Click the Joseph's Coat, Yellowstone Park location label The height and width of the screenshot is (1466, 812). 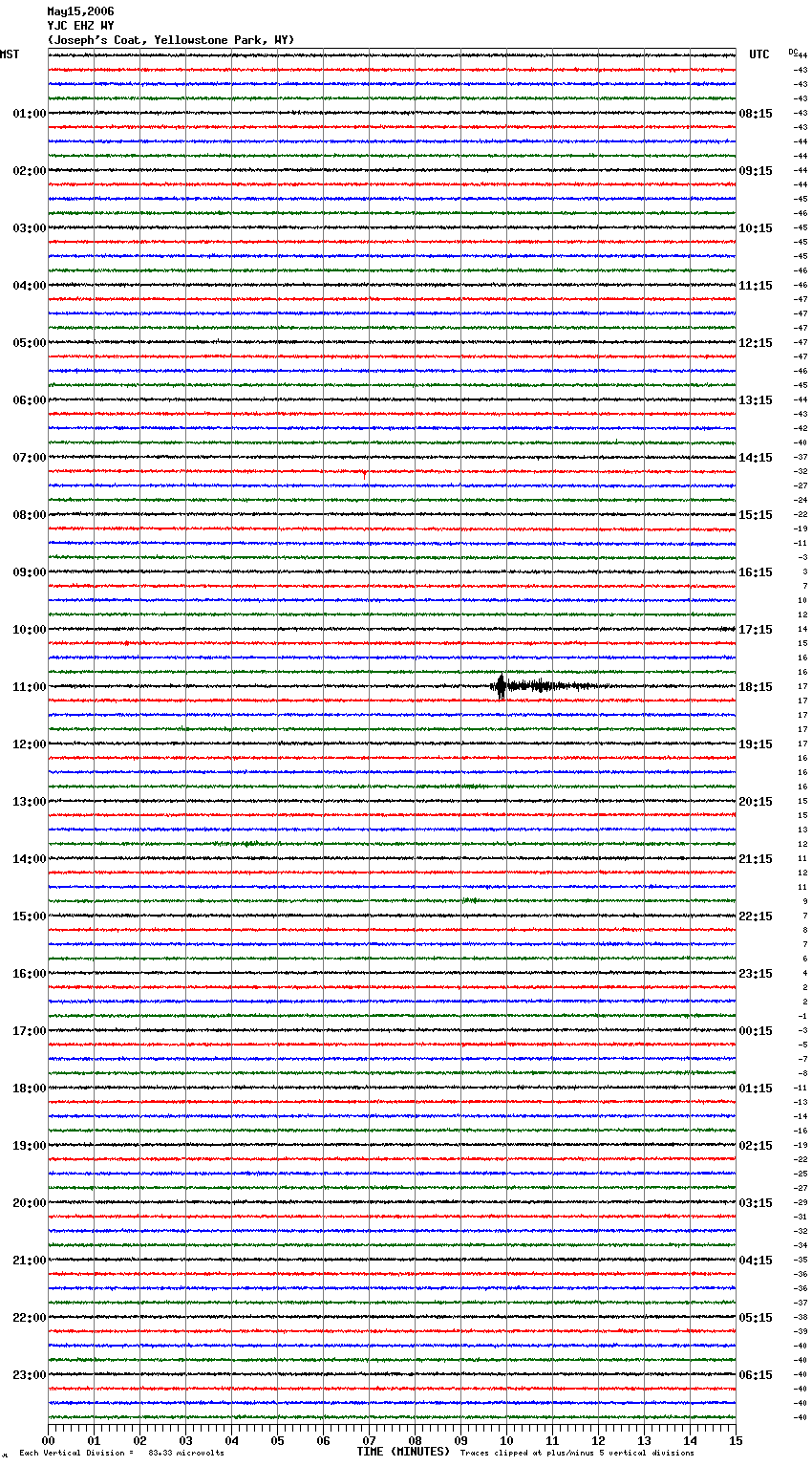coord(171,40)
